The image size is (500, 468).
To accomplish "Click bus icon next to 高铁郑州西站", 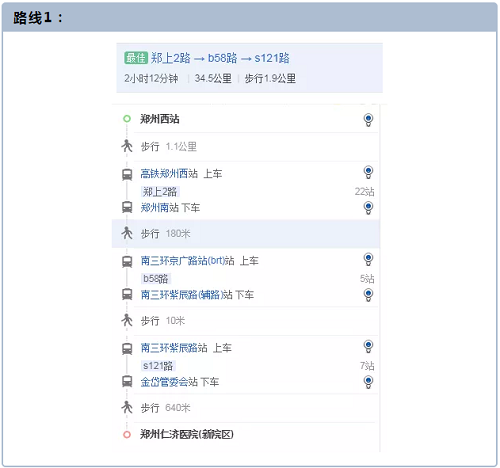I will pos(127,174).
